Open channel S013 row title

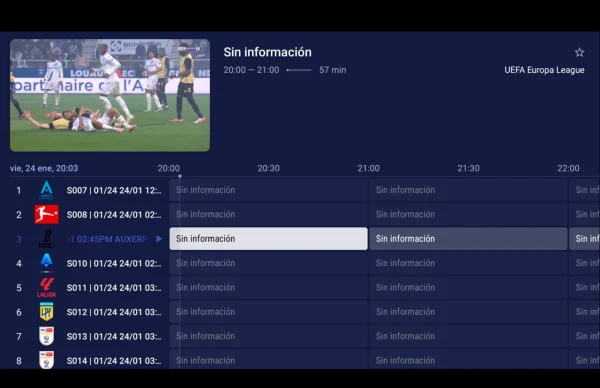[x=114, y=336]
